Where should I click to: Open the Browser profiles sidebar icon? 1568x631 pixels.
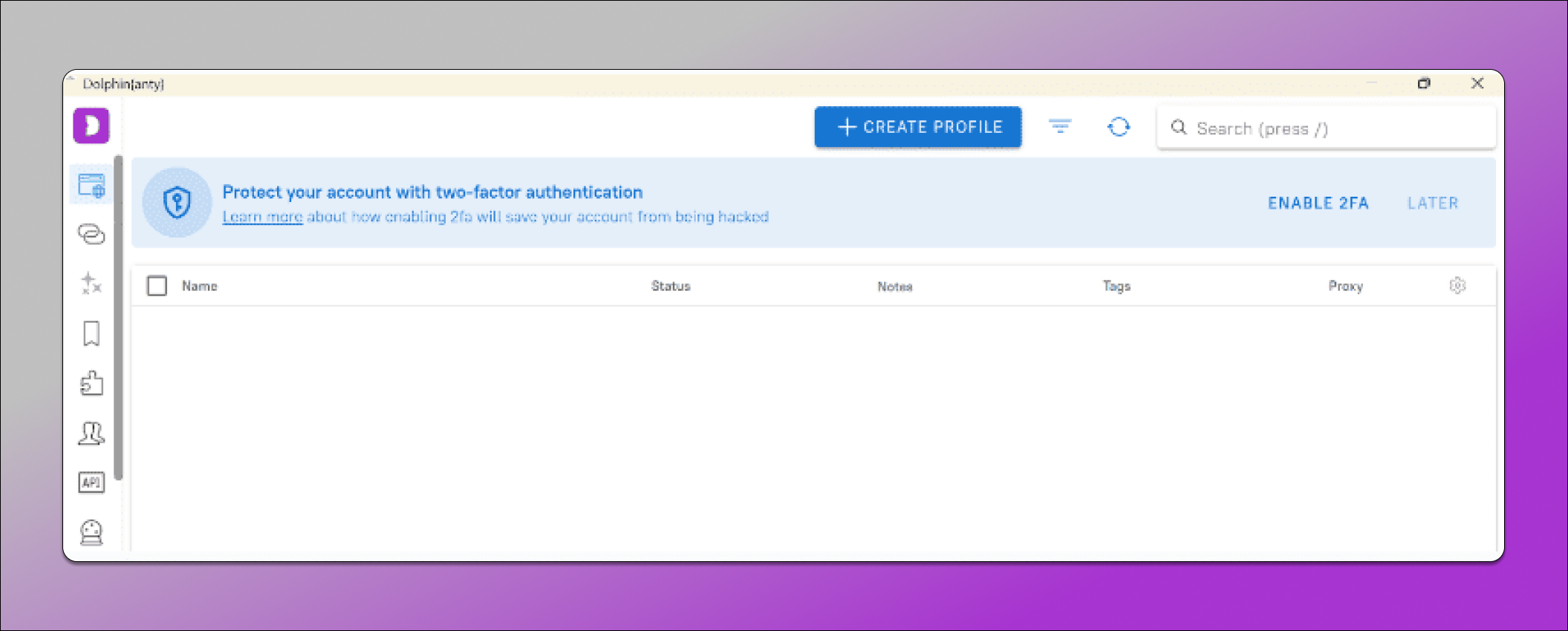click(91, 185)
